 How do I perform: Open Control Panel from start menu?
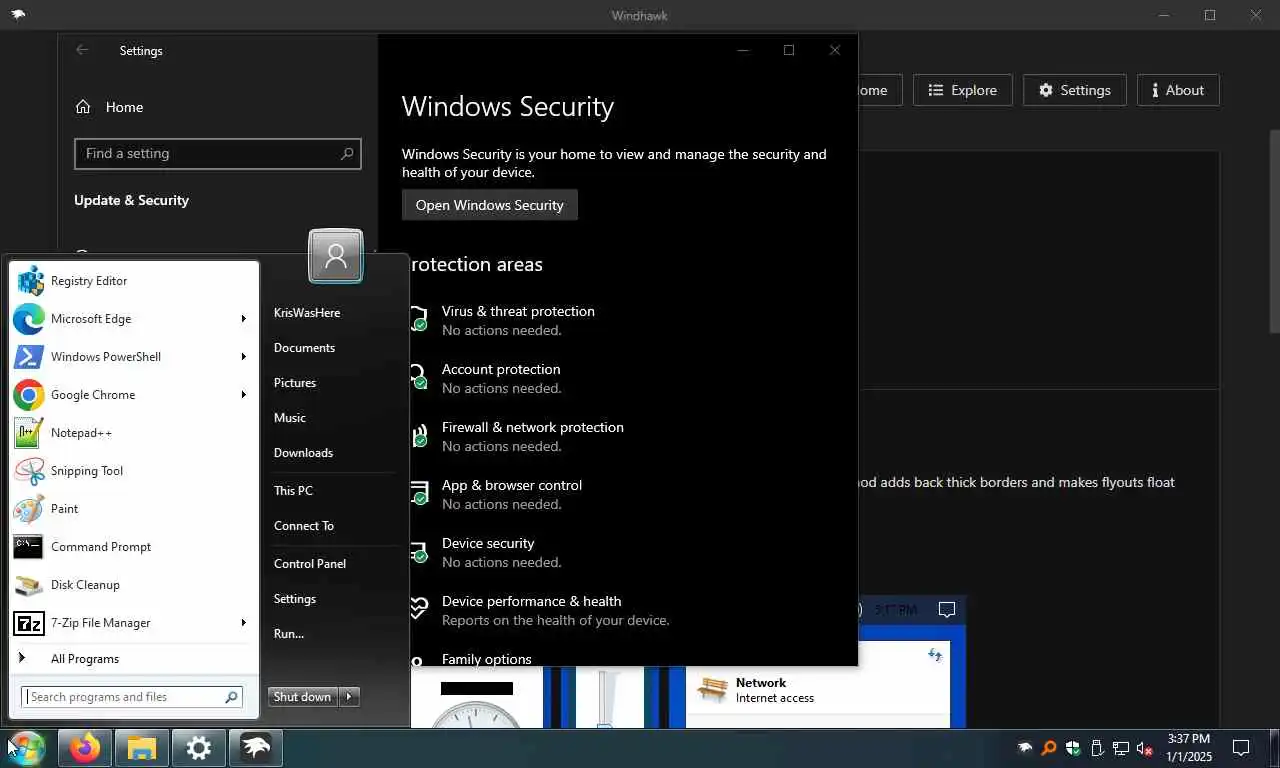(x=310, y=564)
